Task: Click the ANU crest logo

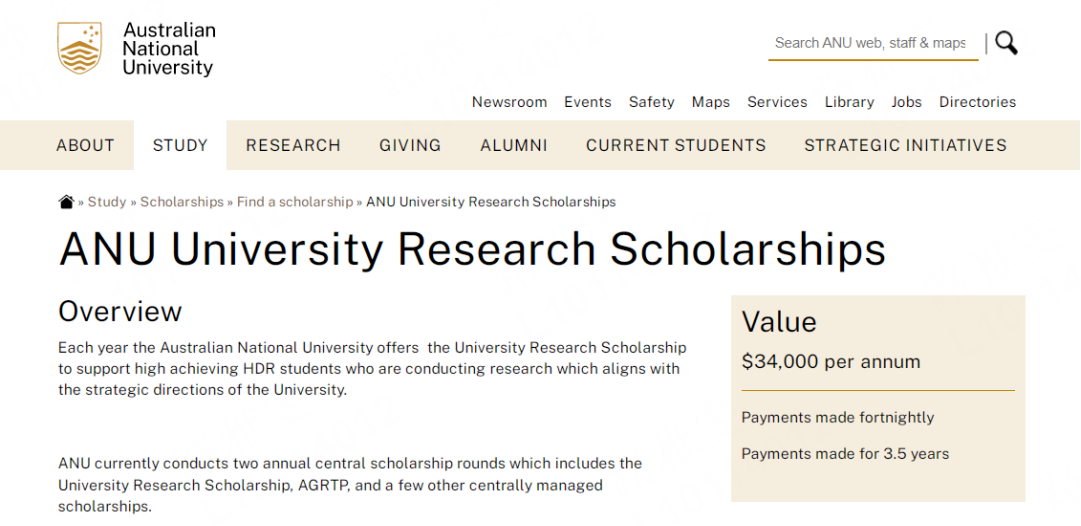Action: pyautogui.click(x=80, y=49)
